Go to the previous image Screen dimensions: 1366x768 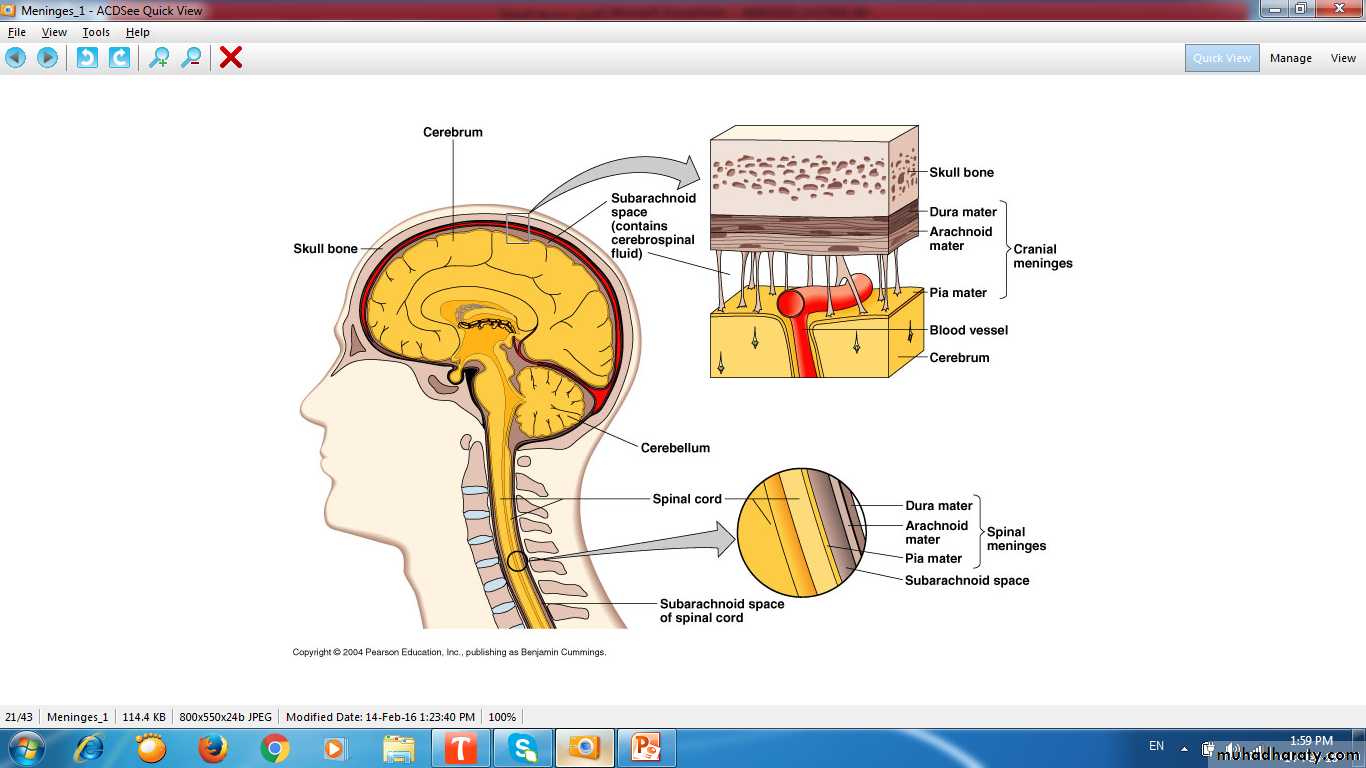click(x=16, y=58)
